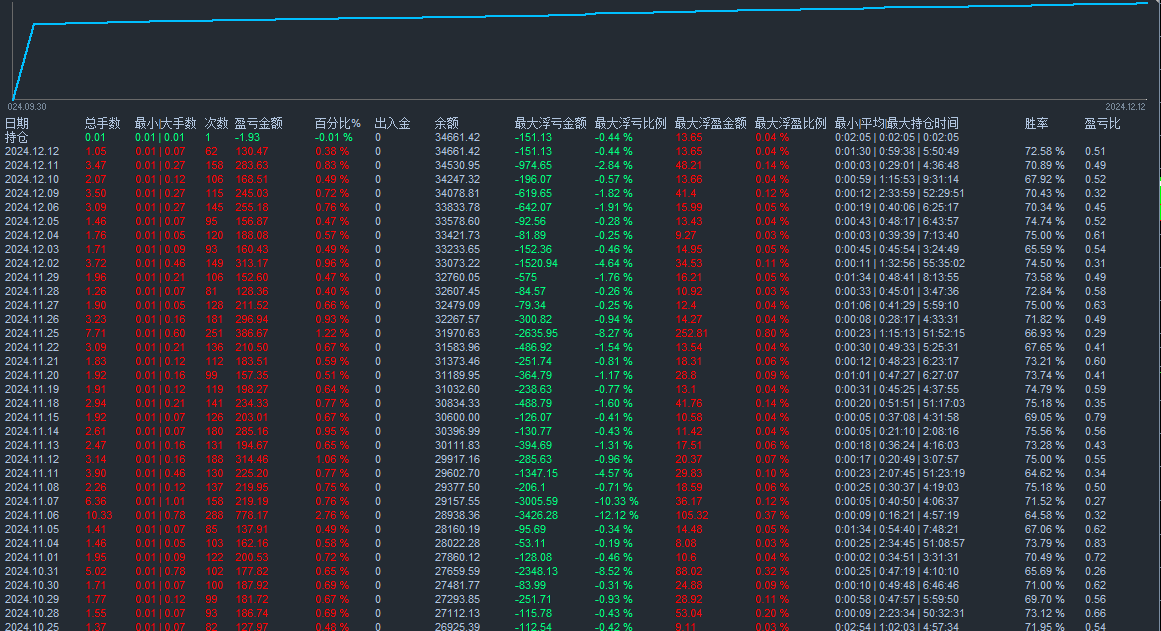Click profit amount 778.17
Screen dimensions: 1161x631
[252, 515]
